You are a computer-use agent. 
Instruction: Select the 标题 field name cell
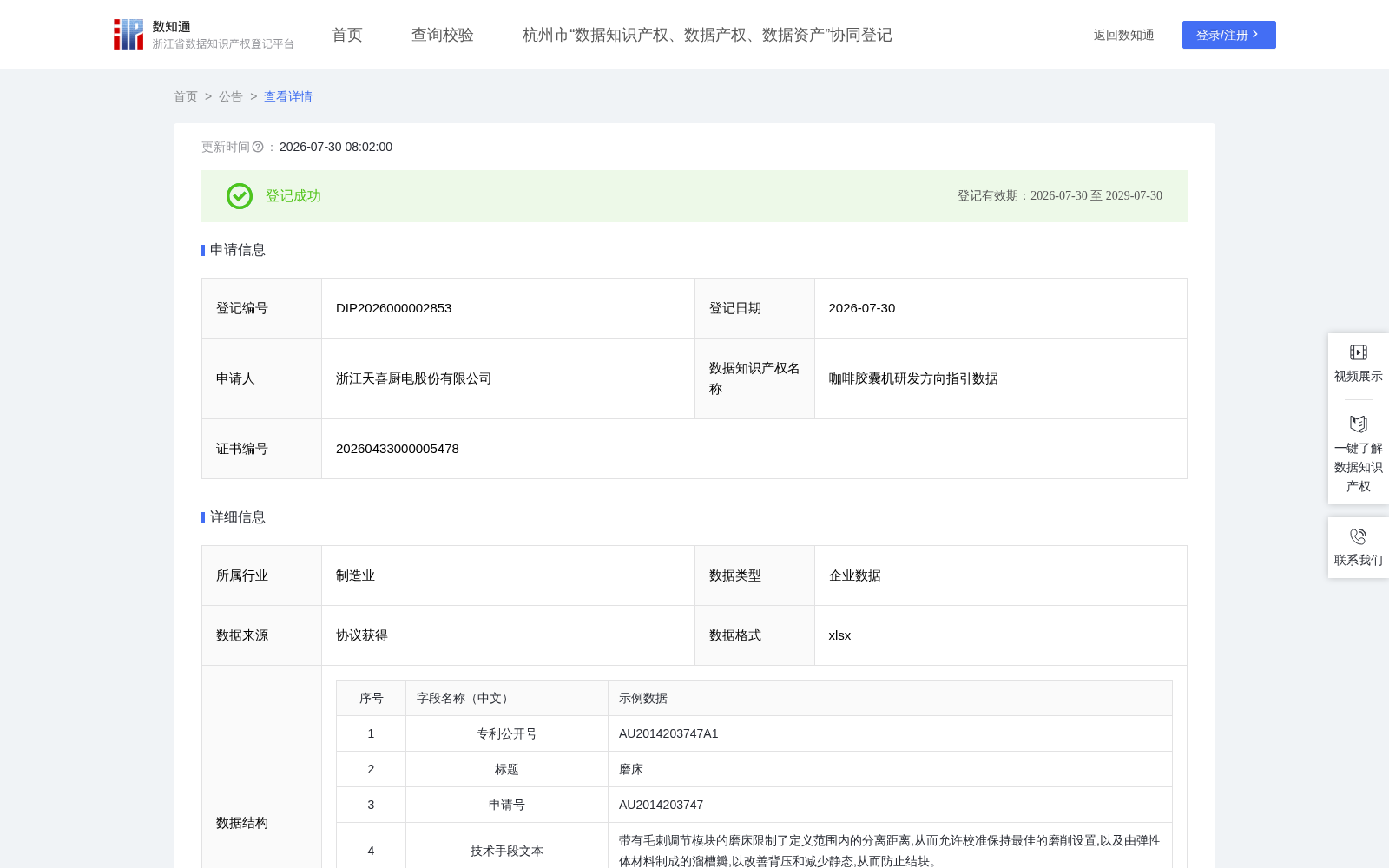pyautogui.click(x=507, y=769)
